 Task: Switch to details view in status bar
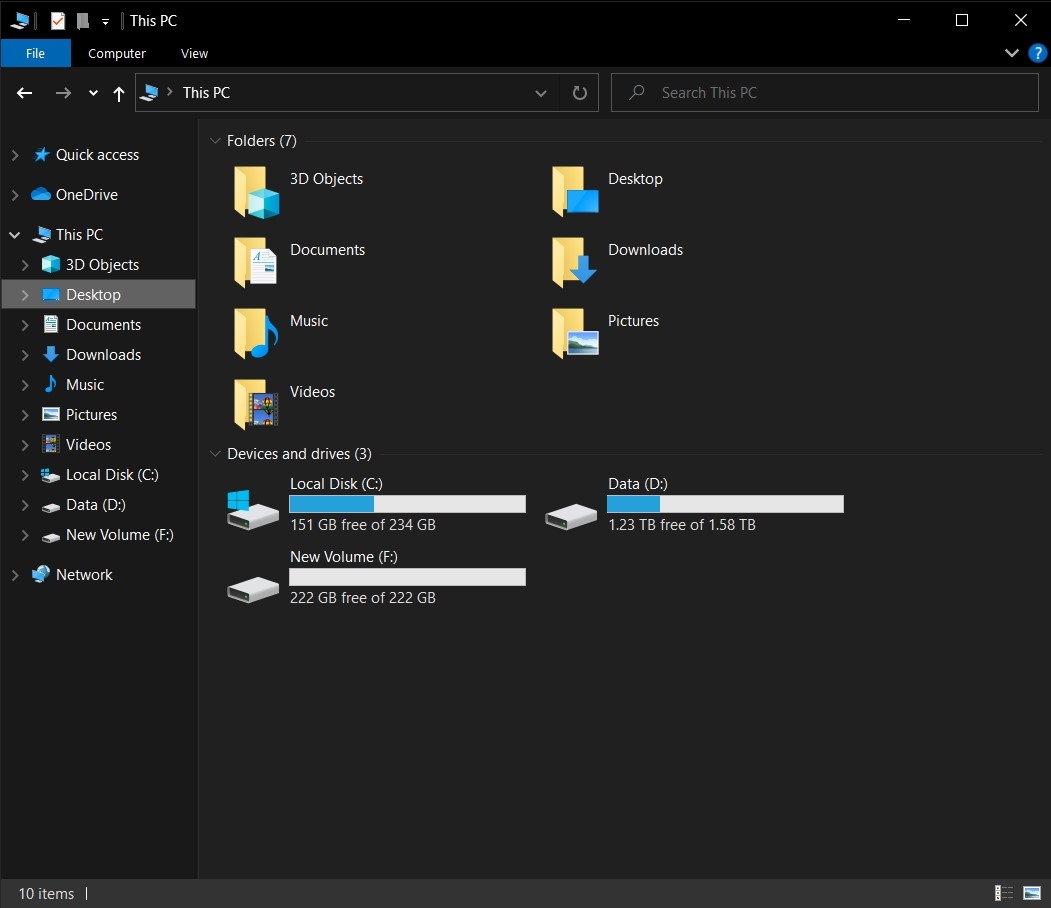tap(1004, 893)
